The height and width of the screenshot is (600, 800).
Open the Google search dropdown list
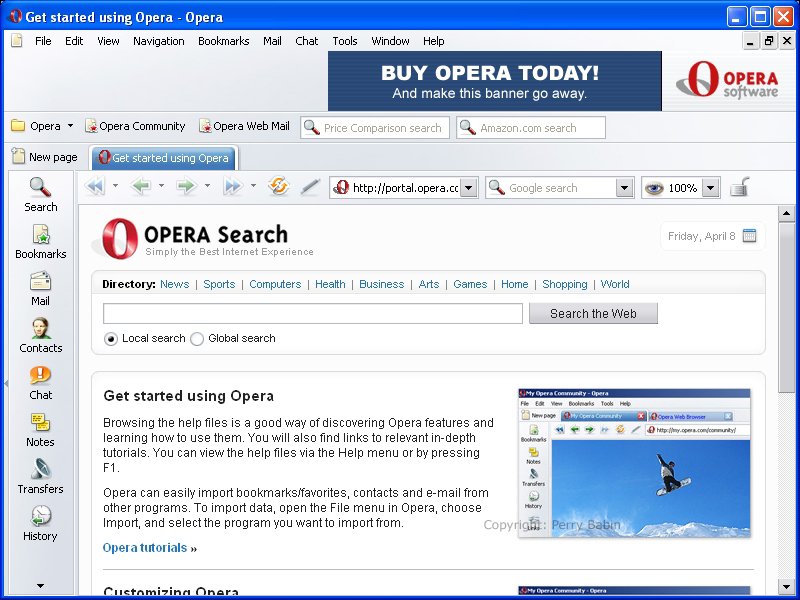[x=624, y=188]
